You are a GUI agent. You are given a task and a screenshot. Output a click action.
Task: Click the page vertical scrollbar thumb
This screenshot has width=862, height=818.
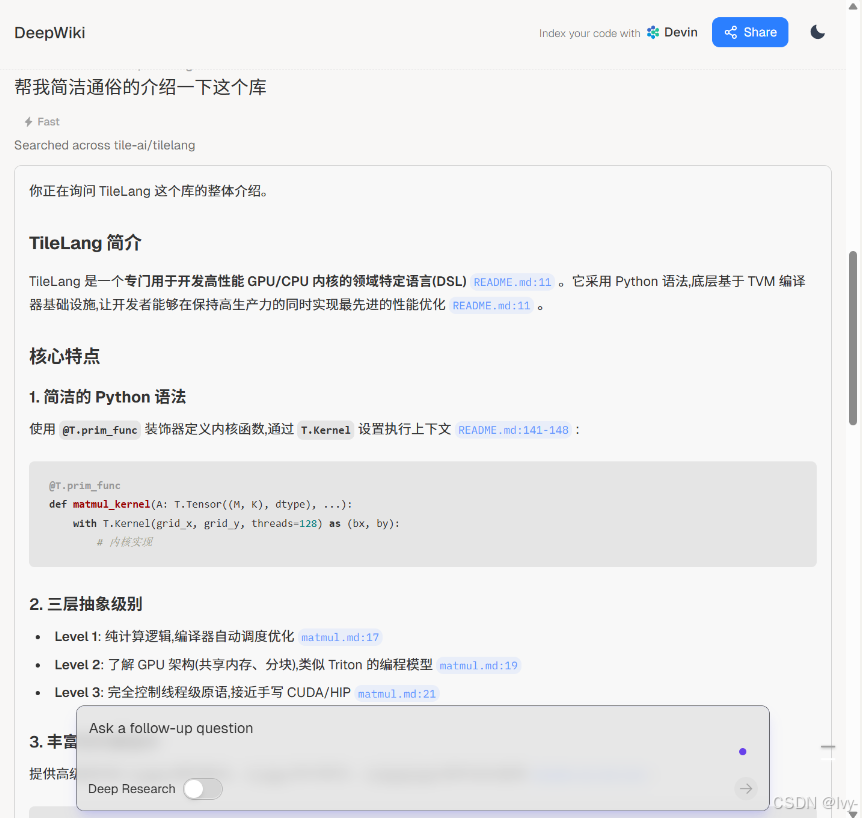coord(853,338)
